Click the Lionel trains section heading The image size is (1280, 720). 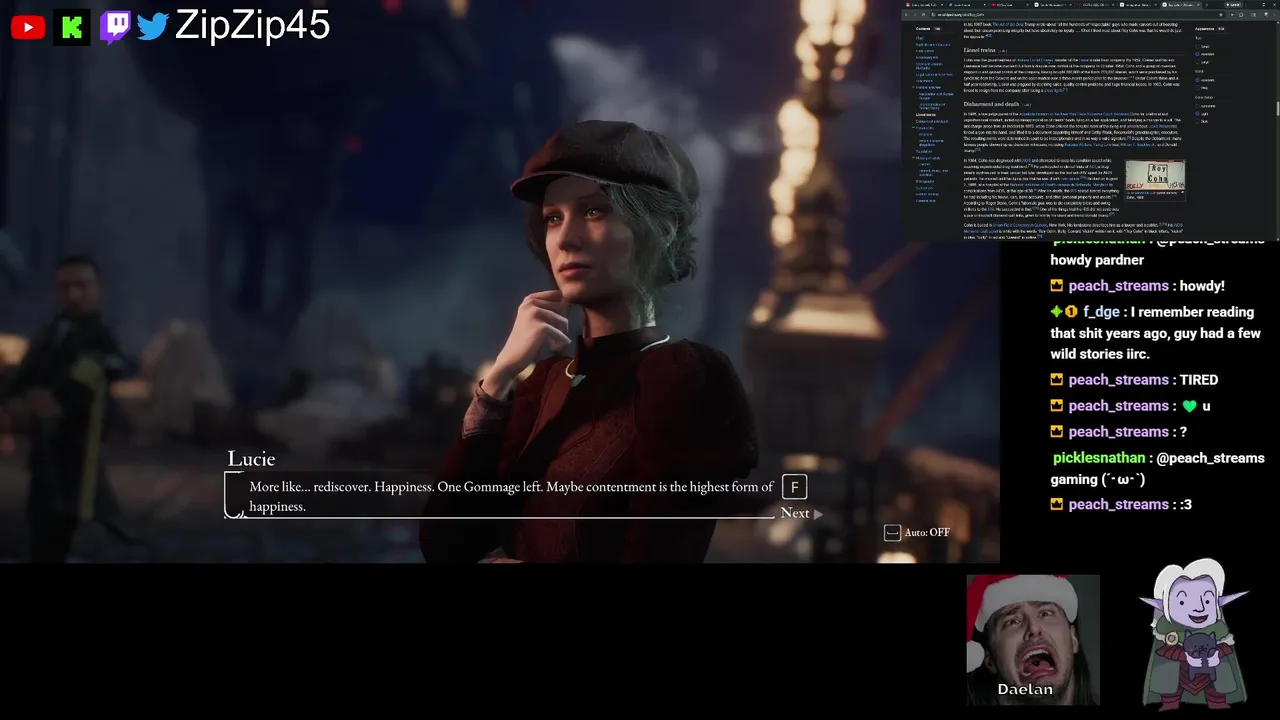click(x=979, y=50)
